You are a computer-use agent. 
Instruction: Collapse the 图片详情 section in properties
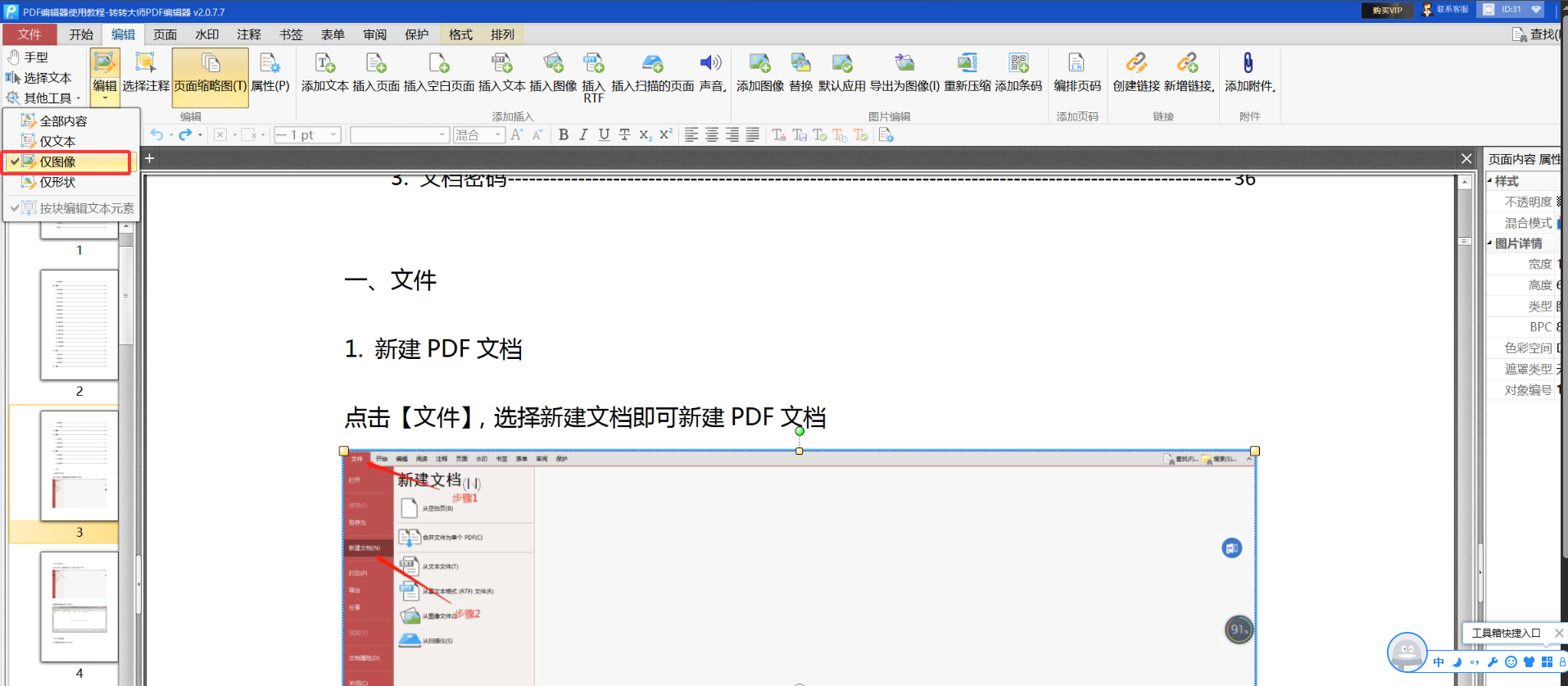(x=1490, y=243)
